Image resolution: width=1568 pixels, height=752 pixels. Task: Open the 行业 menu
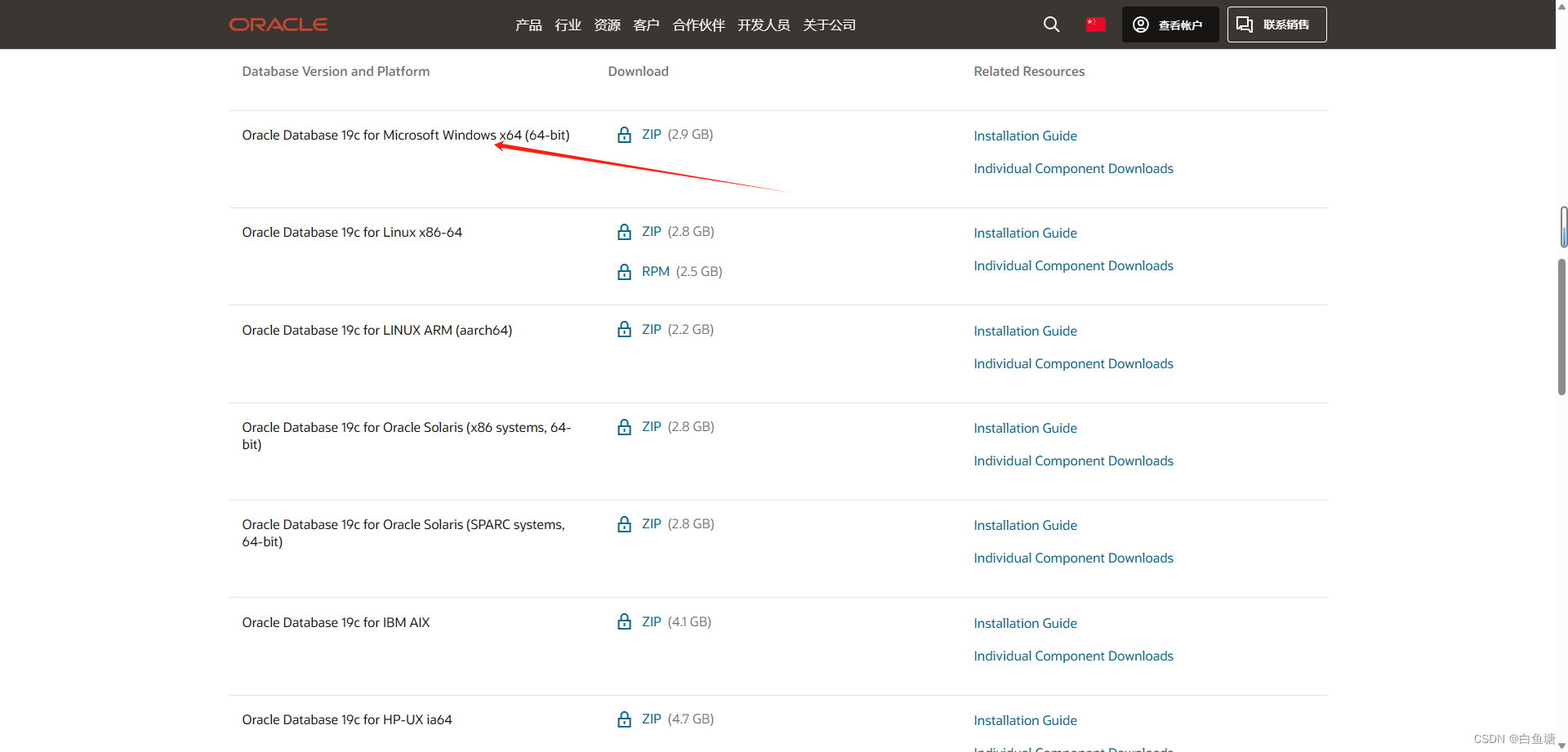568,25
